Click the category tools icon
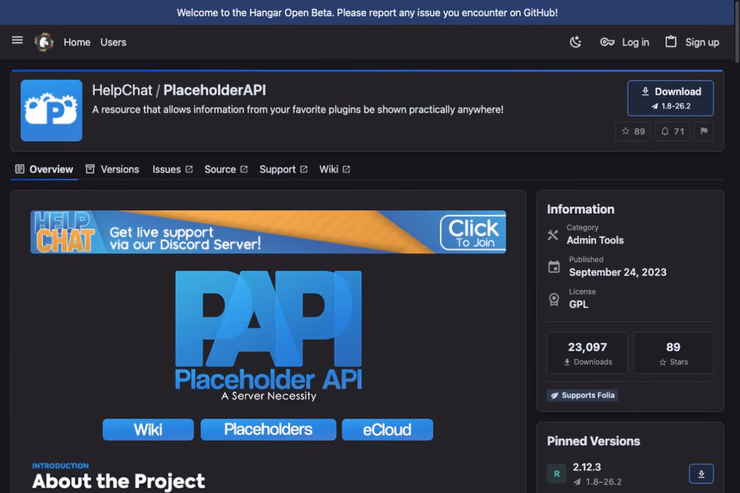 (x=553, y=235)
